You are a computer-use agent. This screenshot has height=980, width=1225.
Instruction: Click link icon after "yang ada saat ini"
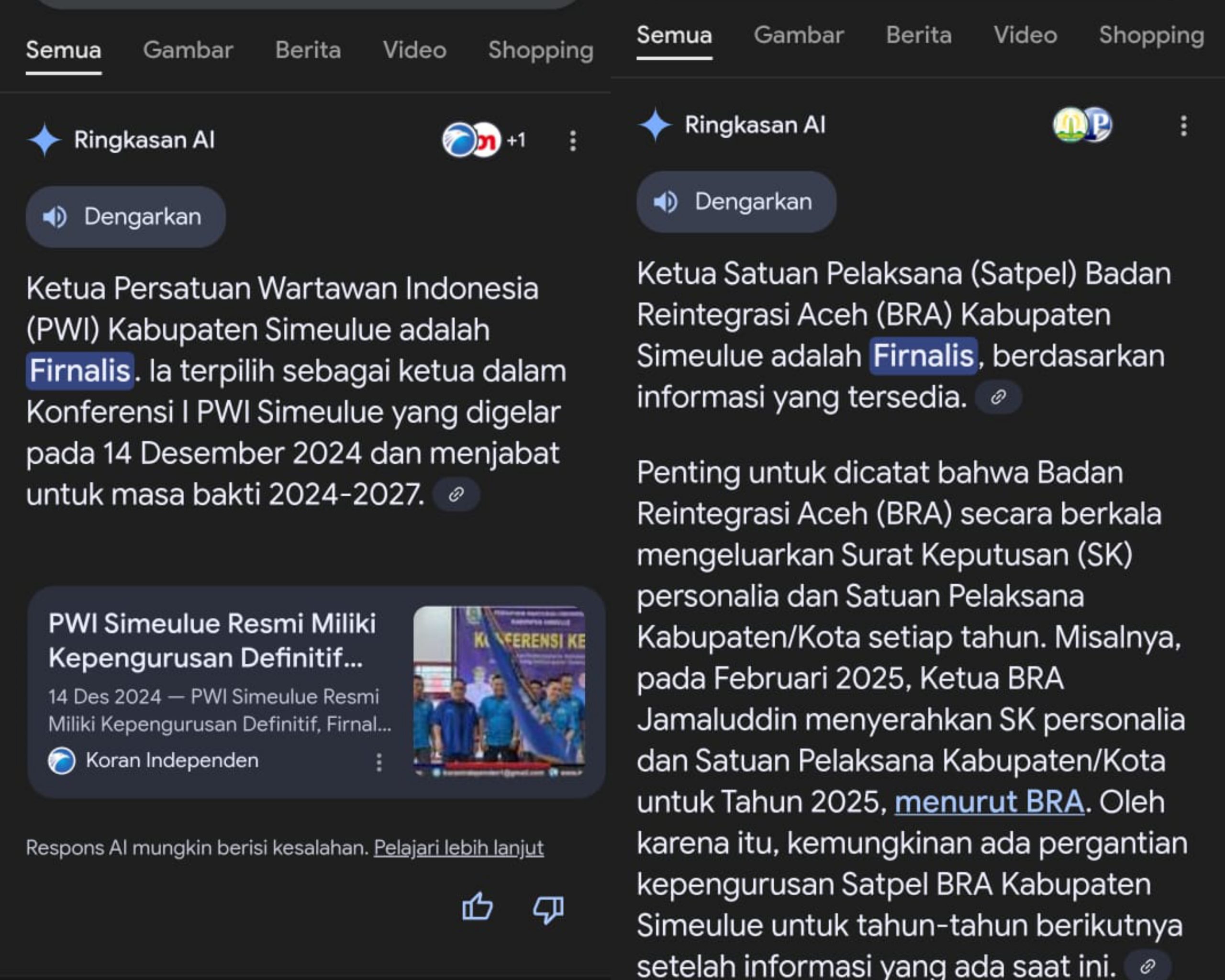1148,965
